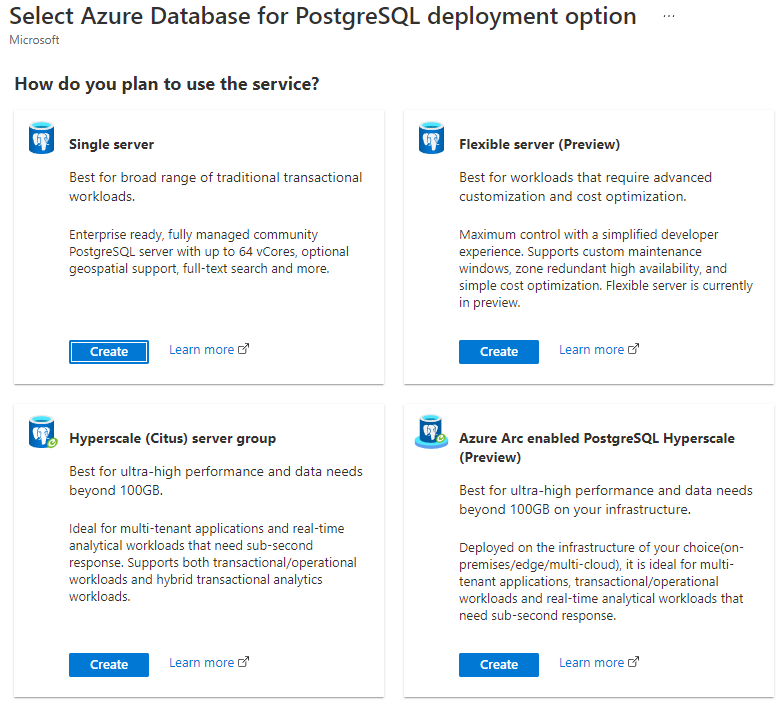Viewport: 780px width, 704px height.
Task: Click the Flexible server PostgreSQL icon
Action: click(x=431, y=138)
